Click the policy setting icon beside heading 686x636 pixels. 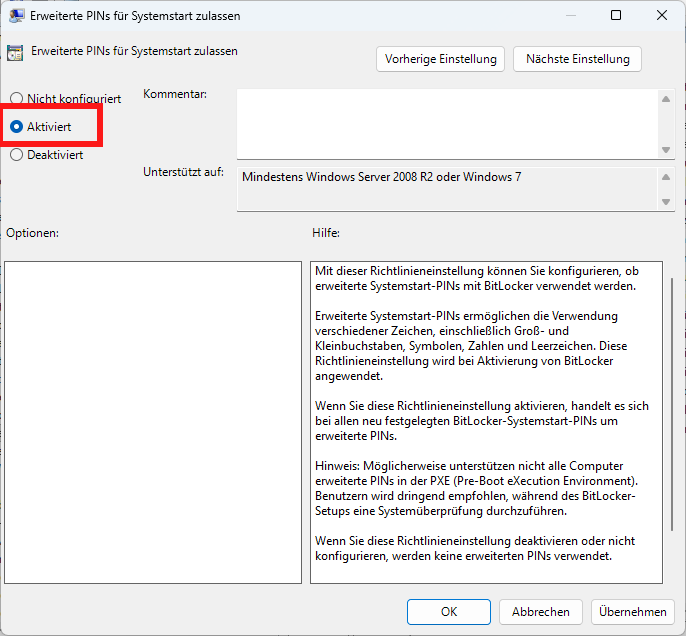15,53
